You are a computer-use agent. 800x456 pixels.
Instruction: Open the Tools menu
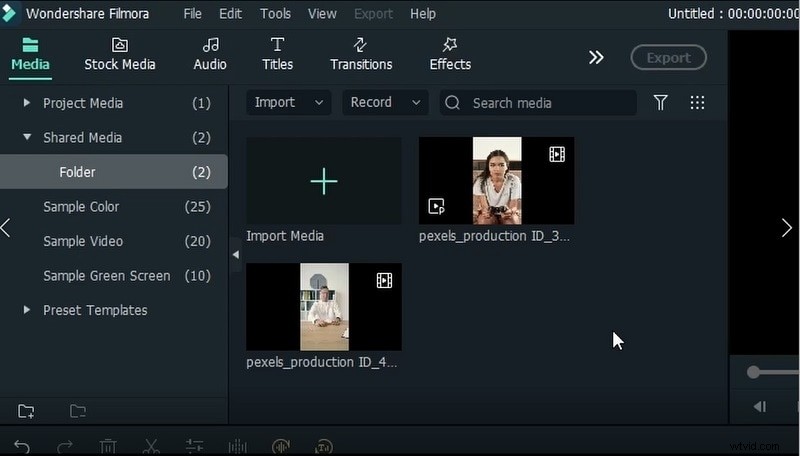[275, 14]
